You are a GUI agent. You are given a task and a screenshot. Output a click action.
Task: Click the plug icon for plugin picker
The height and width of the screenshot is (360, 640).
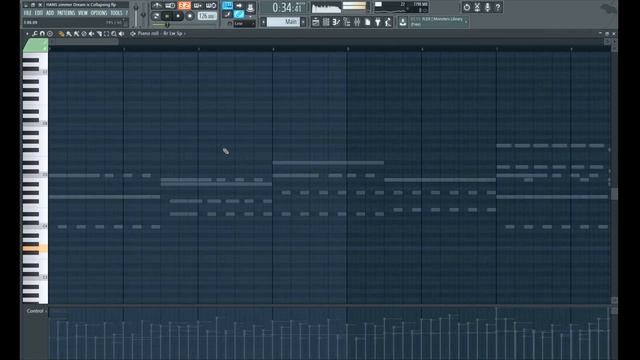pyautogui.click(x=377, y=22)
